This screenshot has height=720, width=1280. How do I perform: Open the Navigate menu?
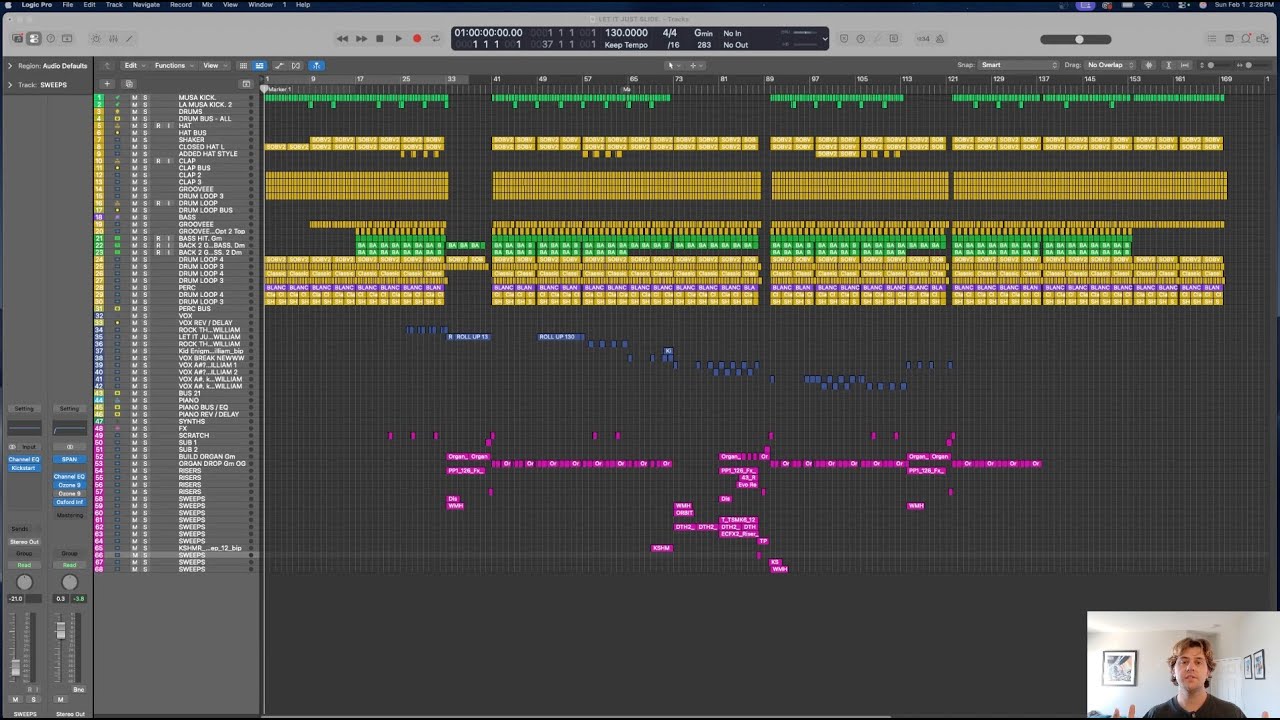click(146, 5)
